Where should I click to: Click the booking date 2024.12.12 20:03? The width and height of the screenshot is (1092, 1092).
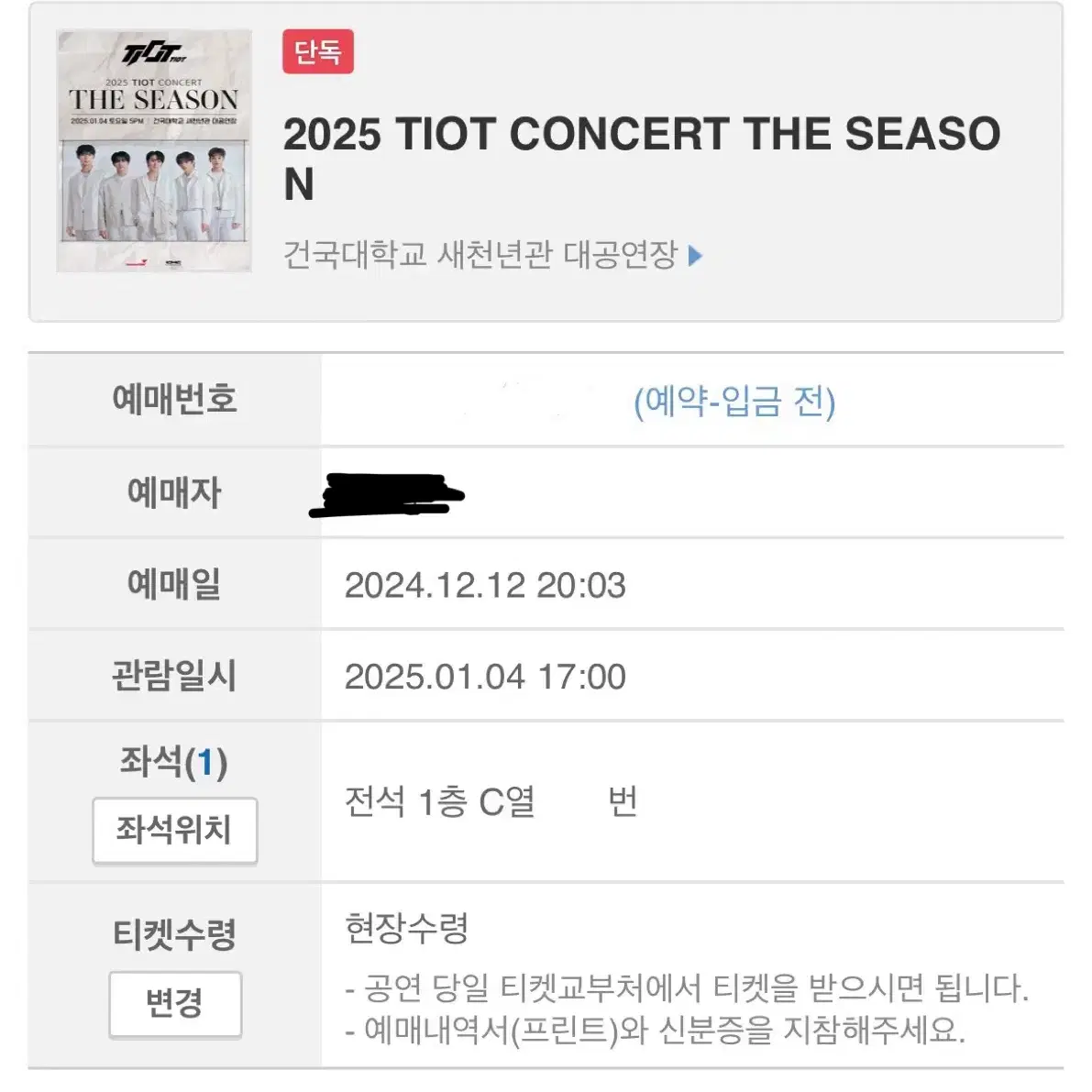(x=485, y=585)
